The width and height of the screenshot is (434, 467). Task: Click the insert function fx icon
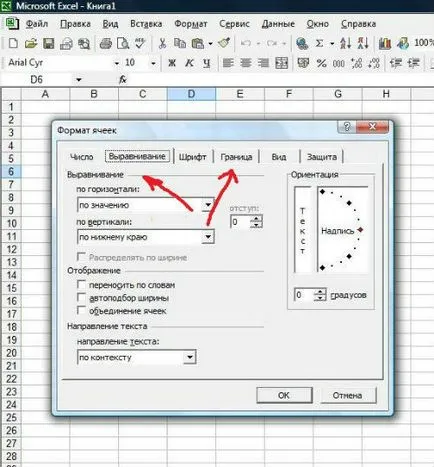click(123, 79)
